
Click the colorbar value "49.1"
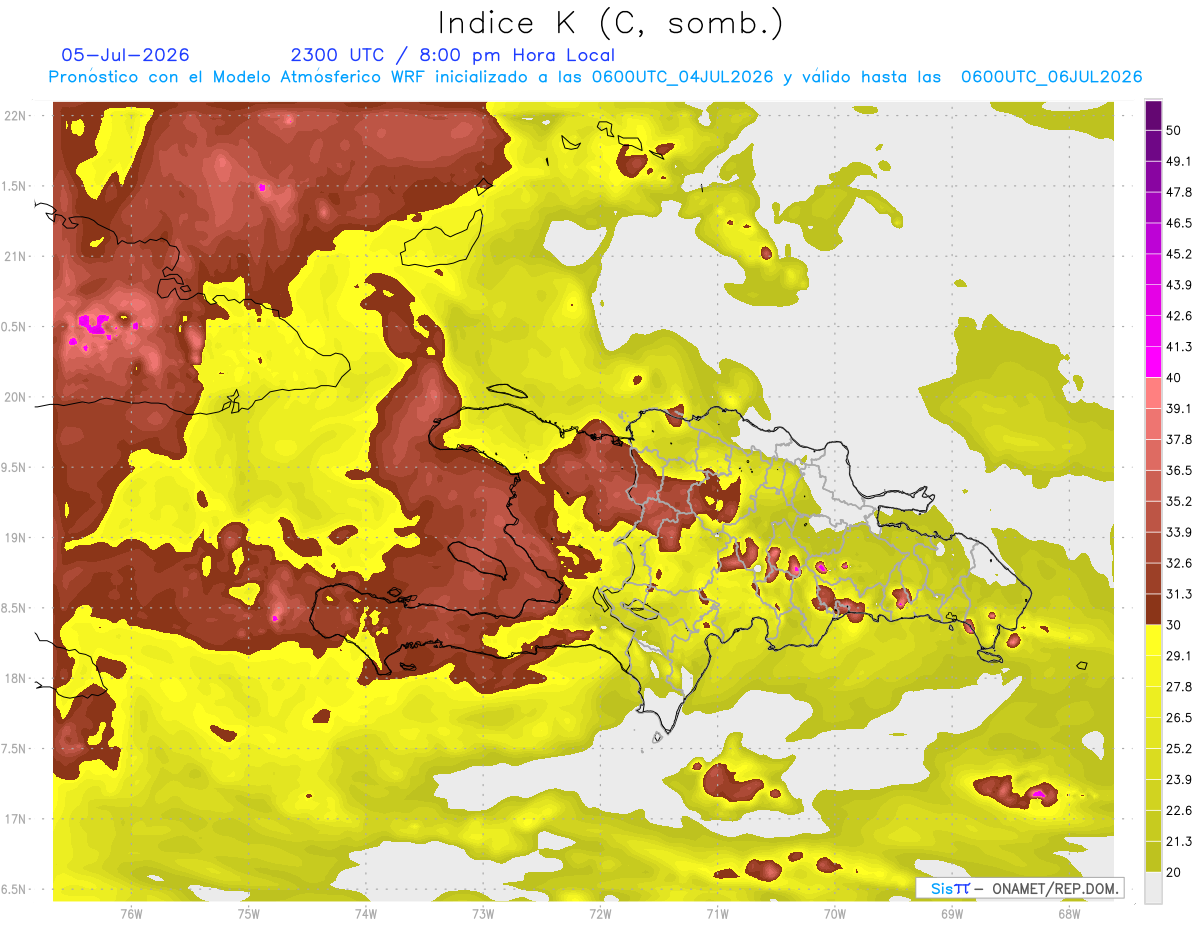click(x=1180, y=161)
